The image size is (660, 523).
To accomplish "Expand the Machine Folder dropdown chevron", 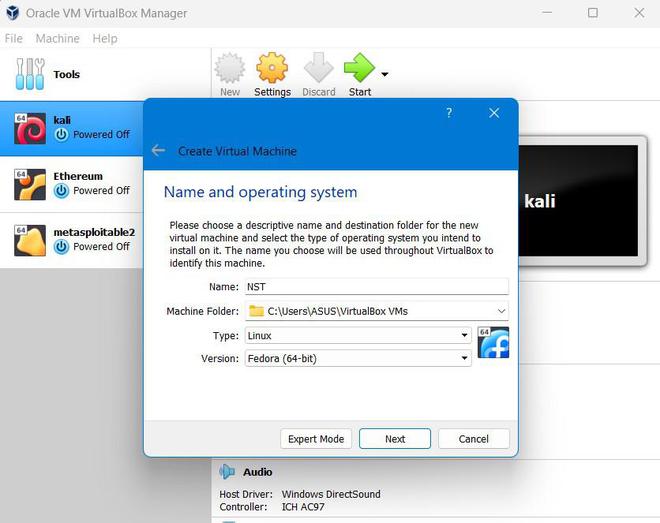I will coord(501,311).
